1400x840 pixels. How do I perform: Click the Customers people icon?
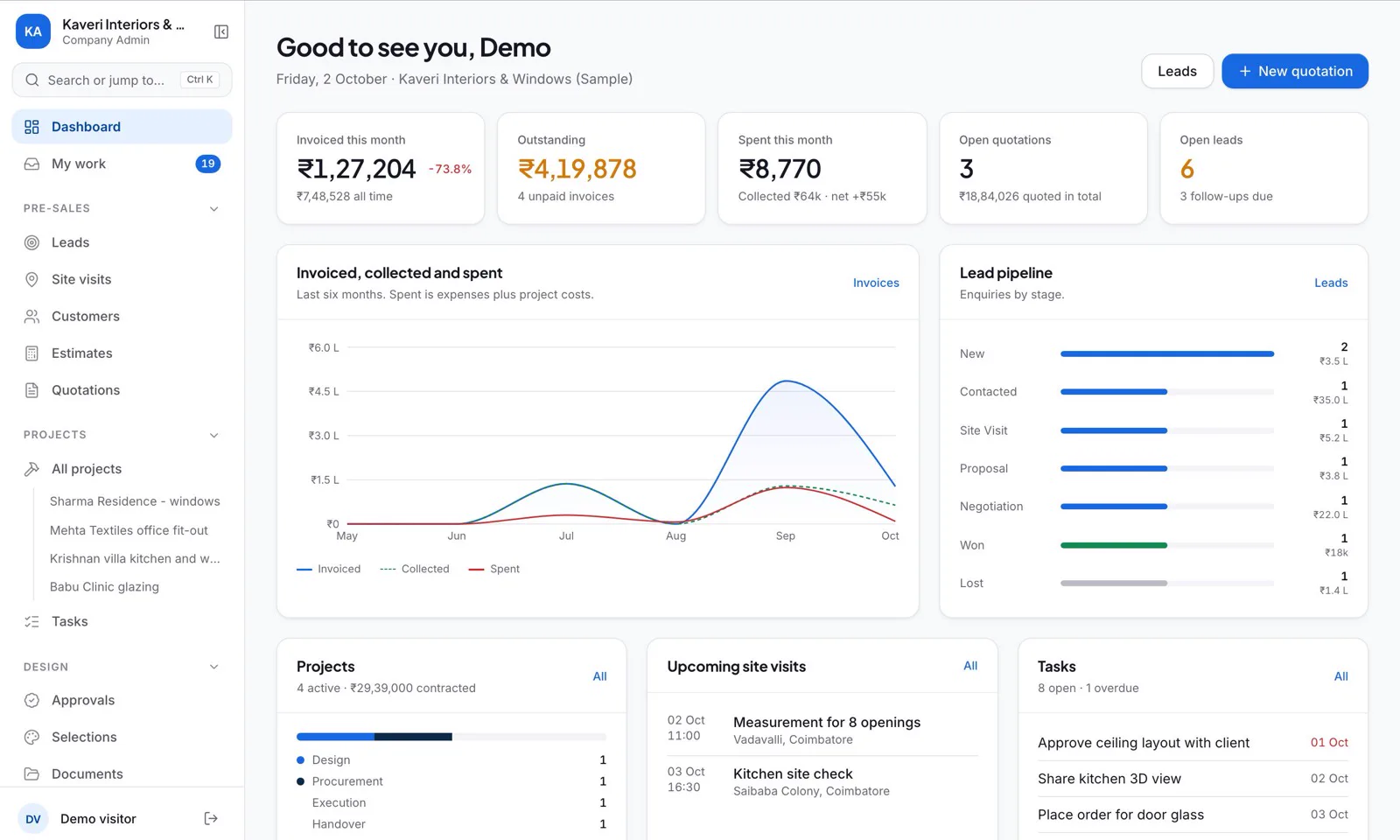[32, 316]
